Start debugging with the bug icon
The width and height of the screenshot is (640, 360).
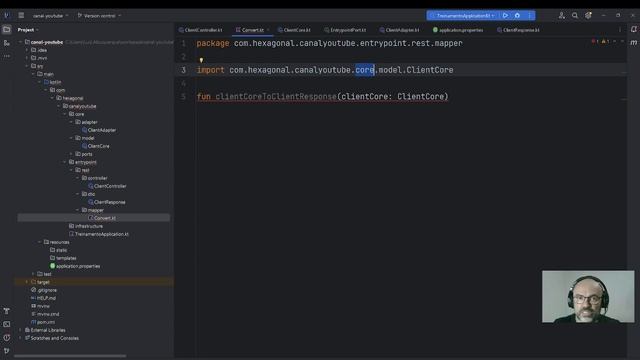pos(517,16)
